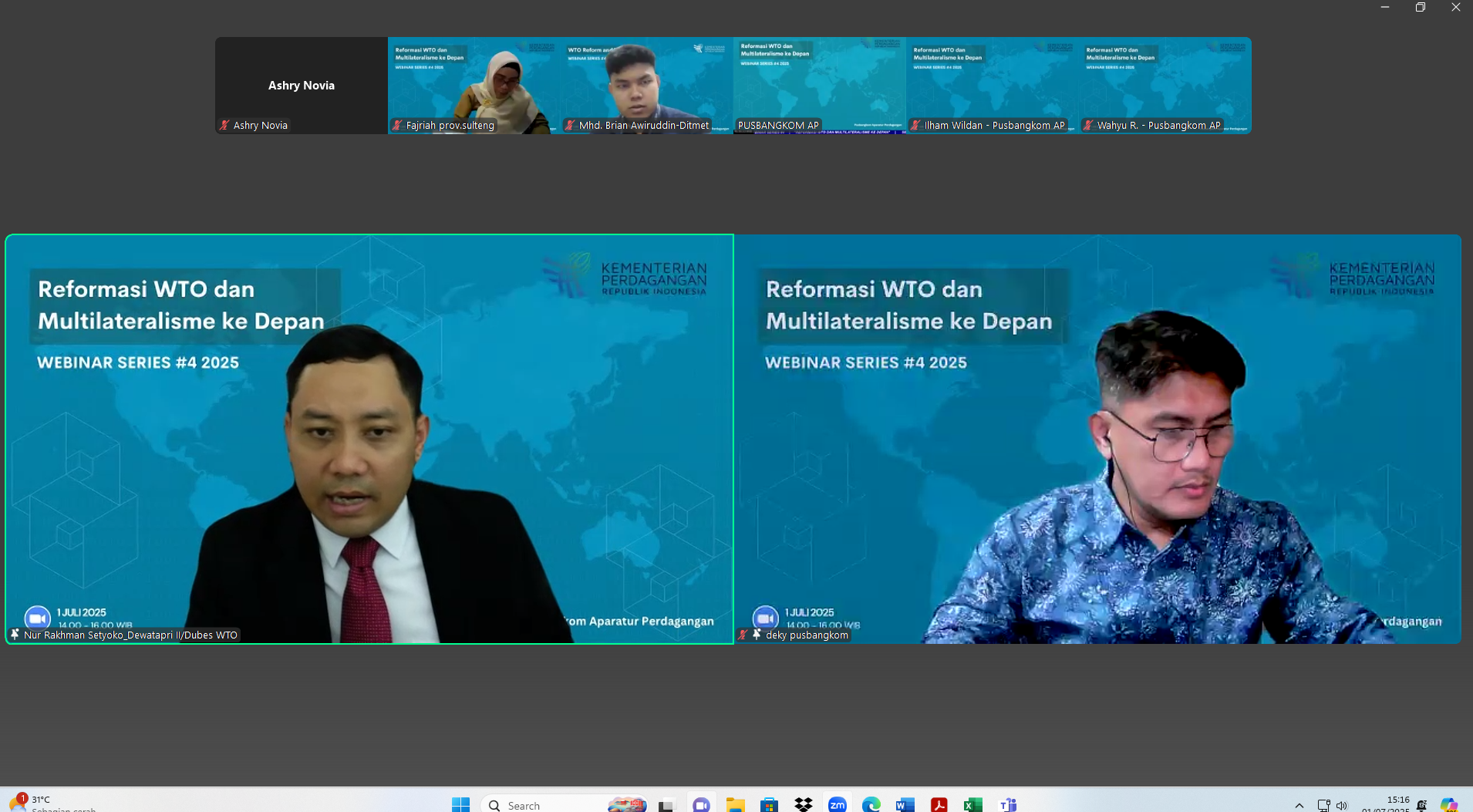Select Wahyu R. - Pusbangkom AP thumbnail
This screenshot has height=812, width=1473.
(x=1165, y=86)
